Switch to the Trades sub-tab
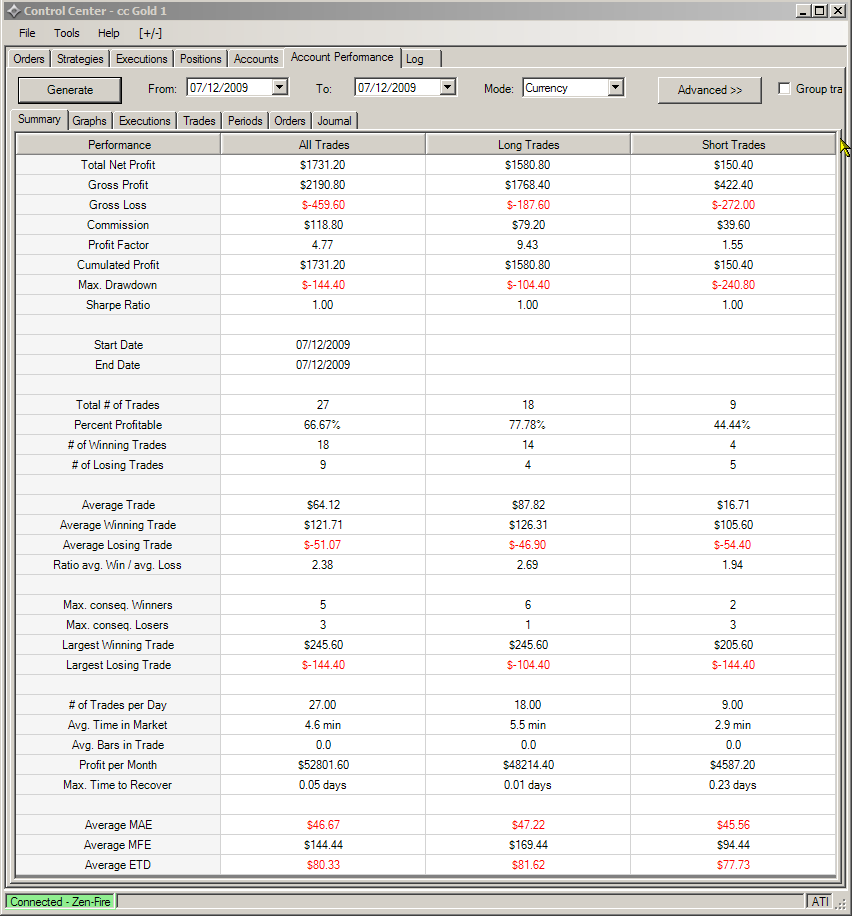Image resolution: width=852 pixels, height=916 pixels. point(199,121)
